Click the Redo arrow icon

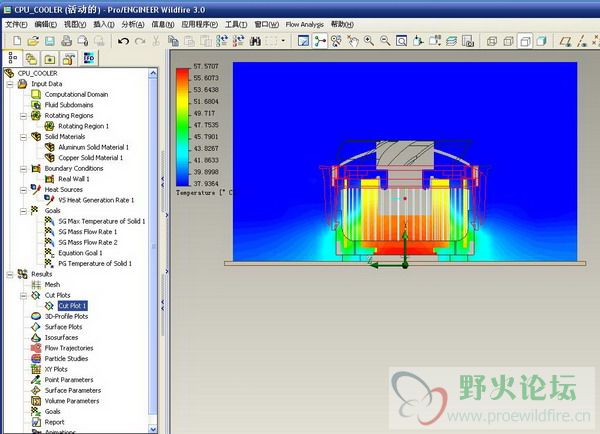(141, 41)
